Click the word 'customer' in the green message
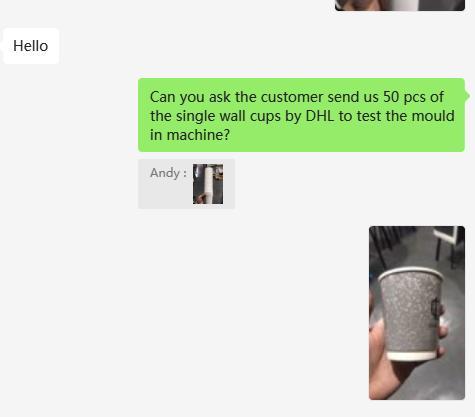The image size is (475, 417). click(292, 97)
